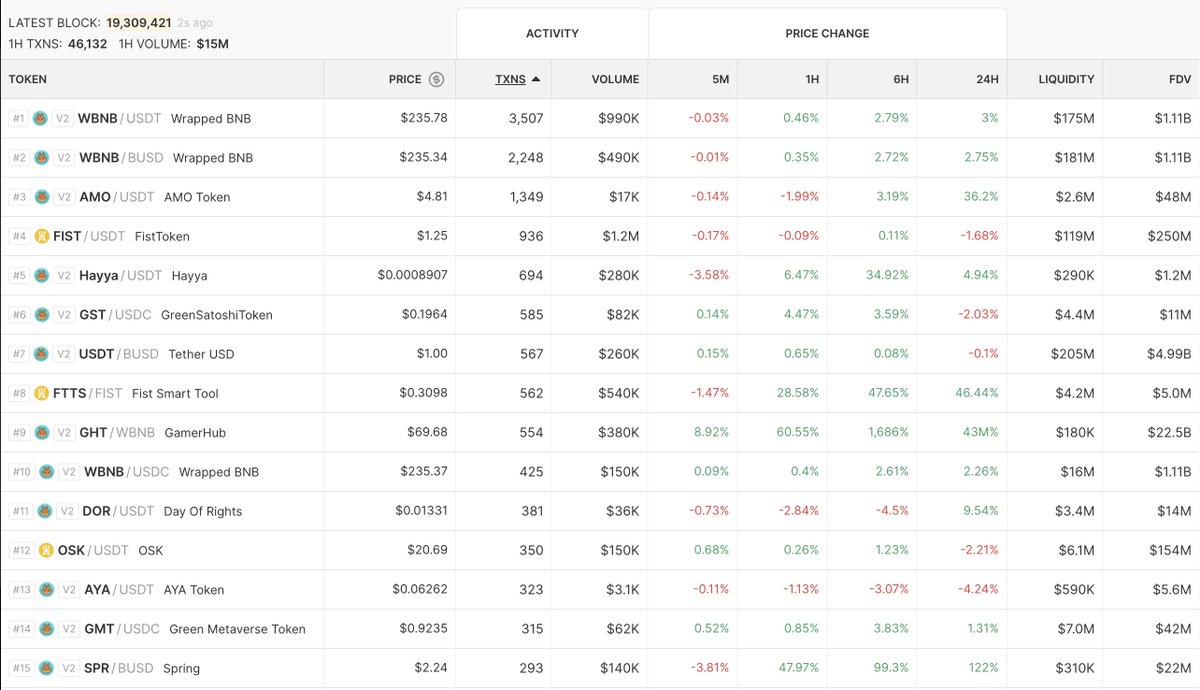This screenshot has height=690, width=1200.
Task: Open the AYA/USDT AYA Token pair
Action: [x=600, y=589]
